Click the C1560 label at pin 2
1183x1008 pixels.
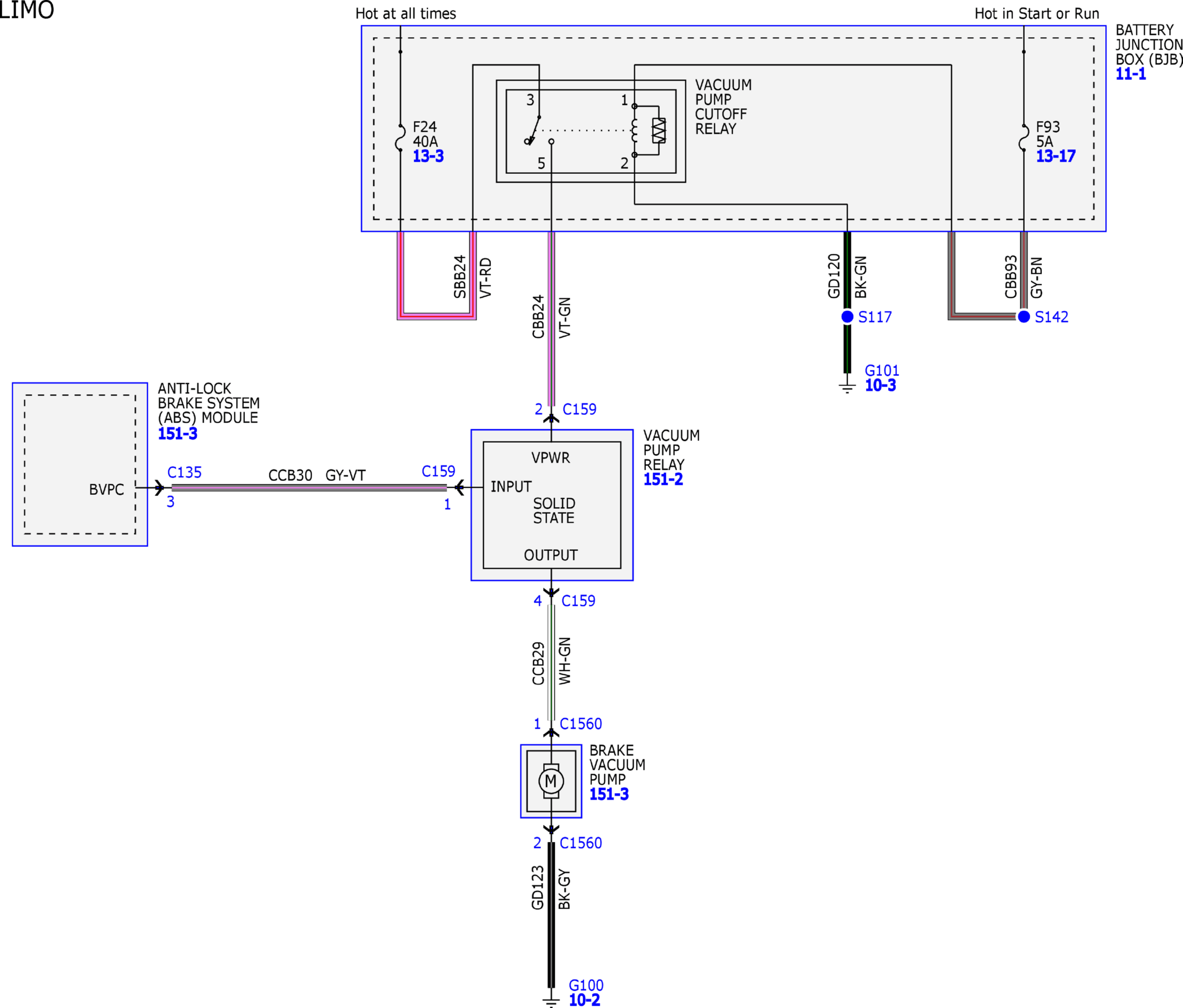pyautogui.click(x=580, y=843)
